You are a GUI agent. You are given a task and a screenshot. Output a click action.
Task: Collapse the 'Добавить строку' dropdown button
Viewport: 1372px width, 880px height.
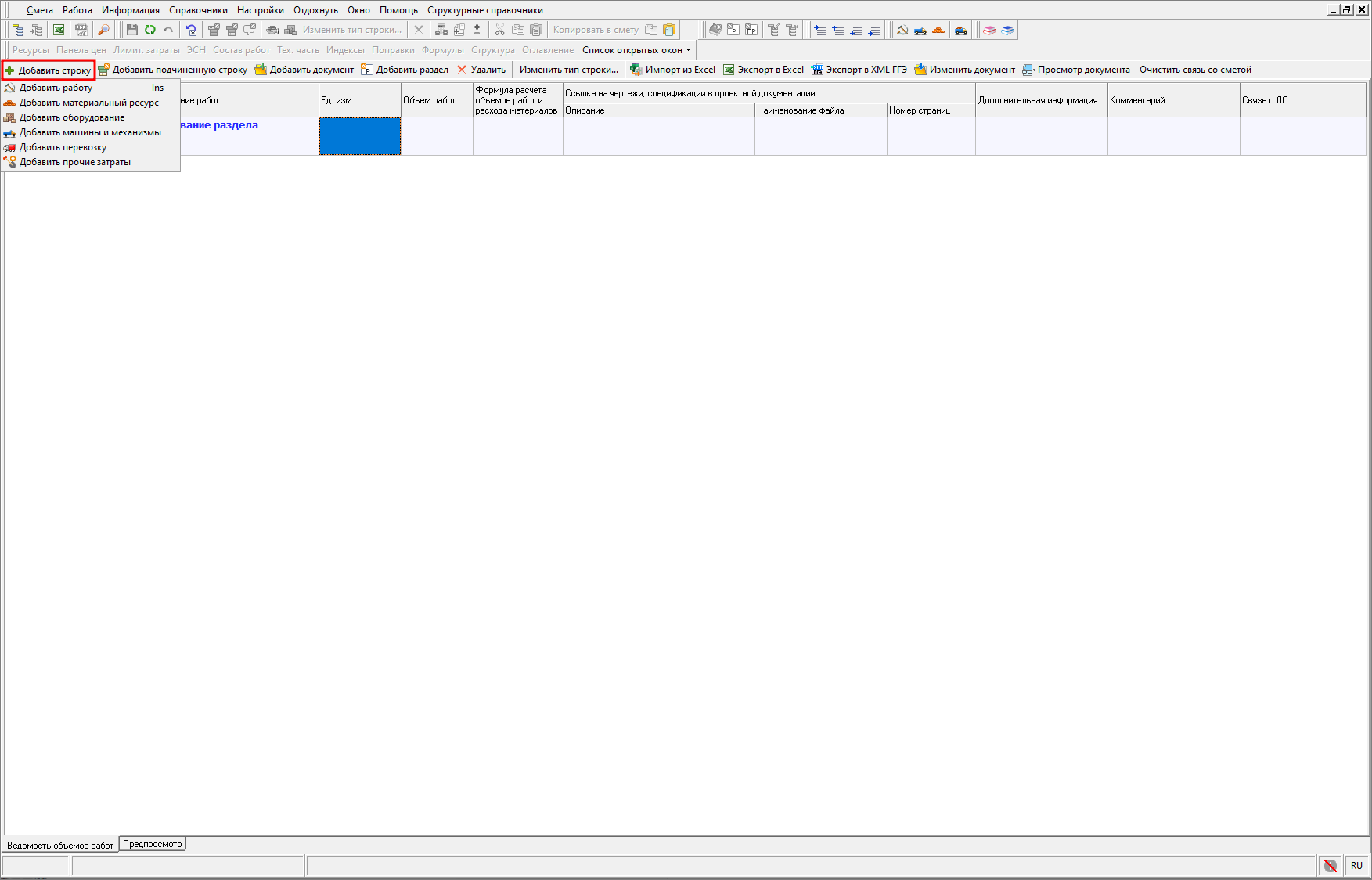(49, 70)
